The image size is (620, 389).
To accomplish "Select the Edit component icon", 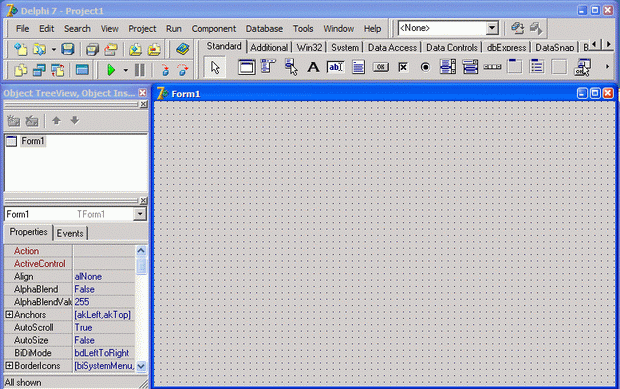I will (336, 67).
